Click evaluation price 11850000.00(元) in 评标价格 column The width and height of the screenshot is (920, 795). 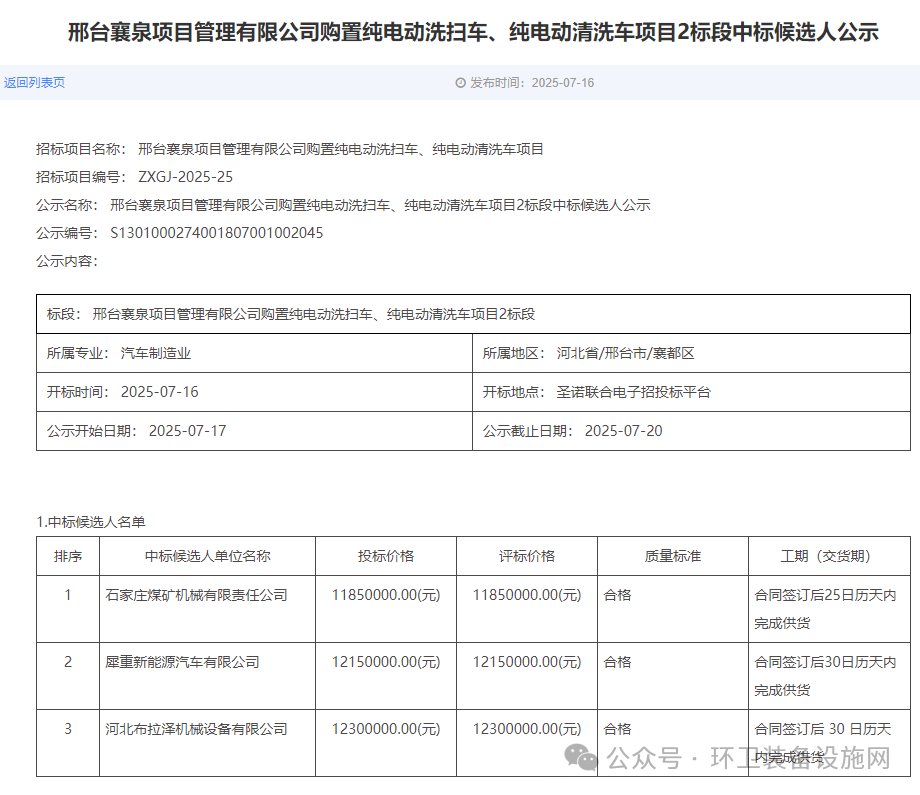pyautogui.click(x=527, y=596)
